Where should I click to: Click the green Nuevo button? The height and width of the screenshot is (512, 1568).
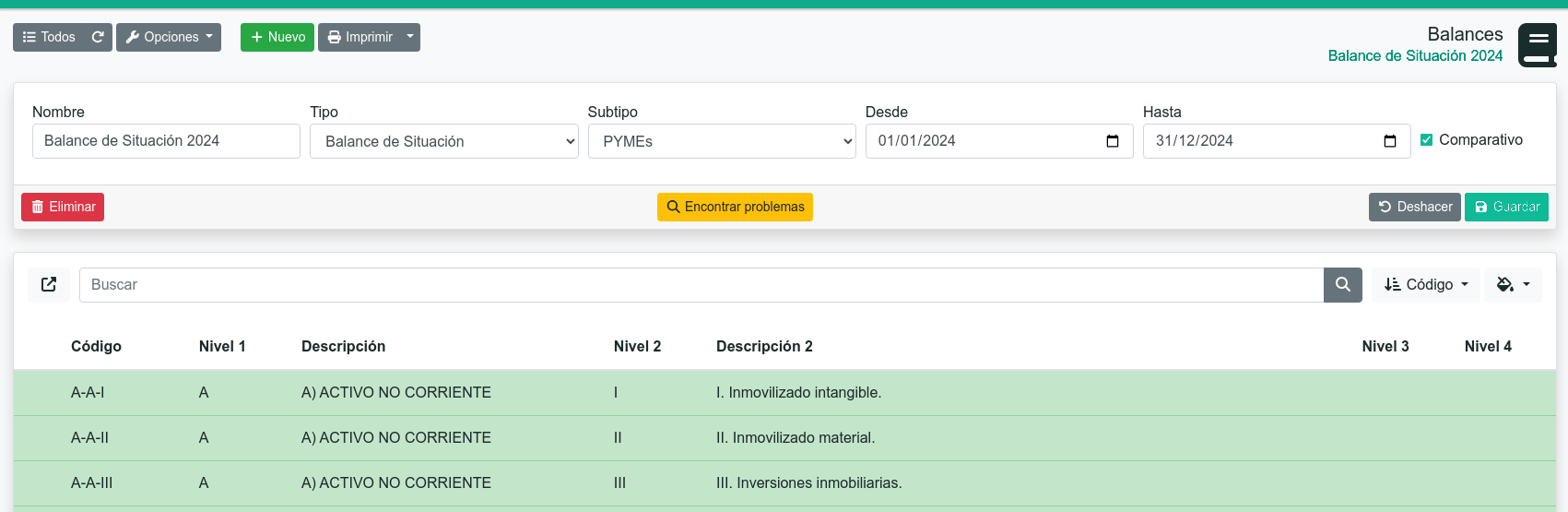[x=277, y=37]
